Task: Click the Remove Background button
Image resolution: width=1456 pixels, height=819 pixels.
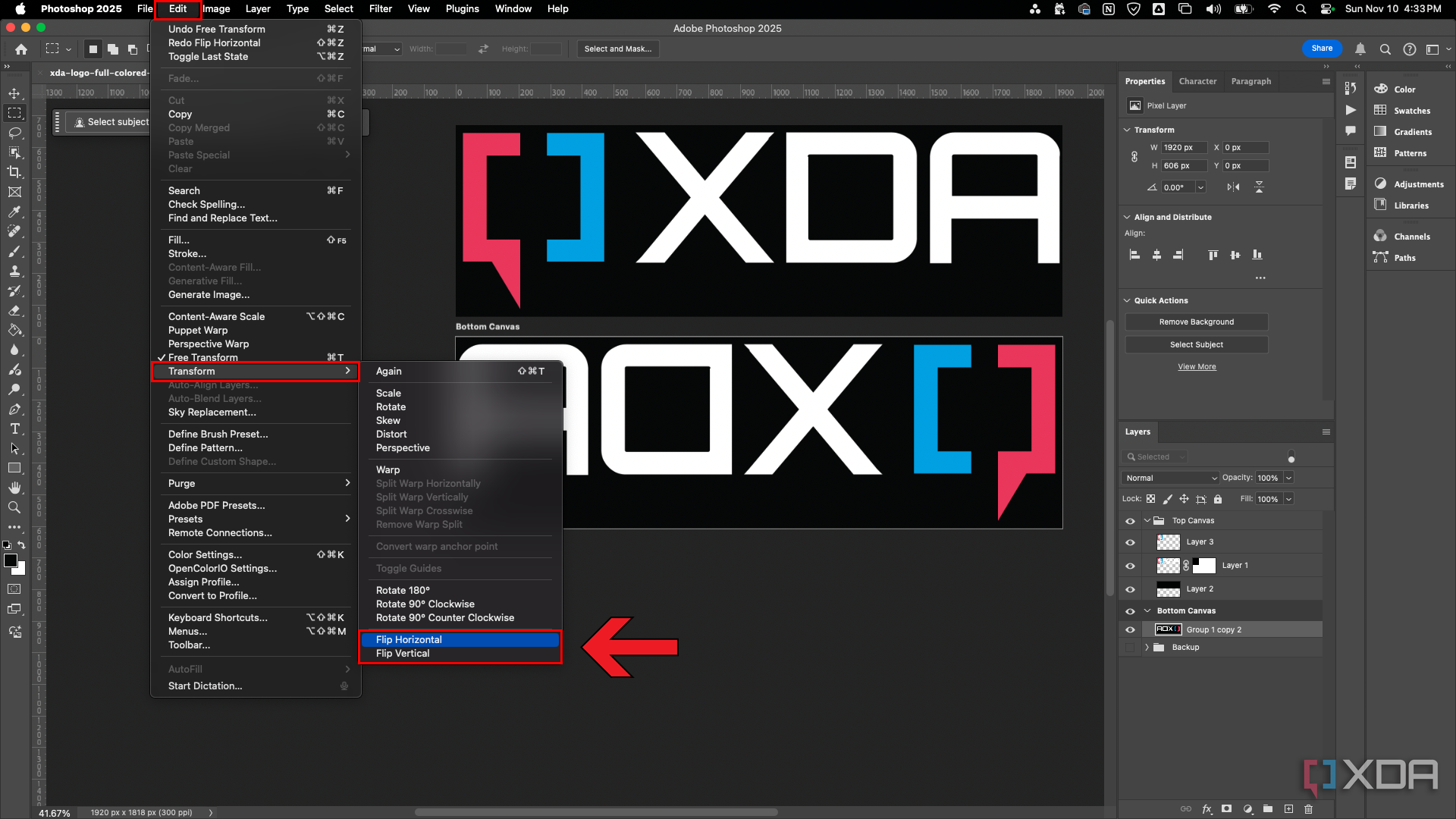Action: pyautogui.click(x=1197, y=322)
